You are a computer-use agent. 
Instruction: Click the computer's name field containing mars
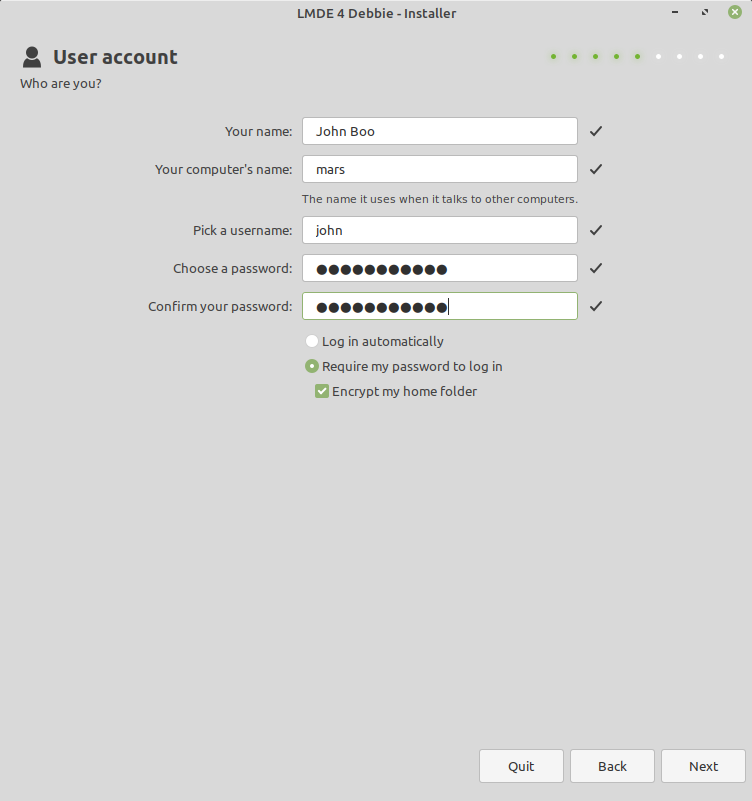pyautogui.click(x=439, y=169)
